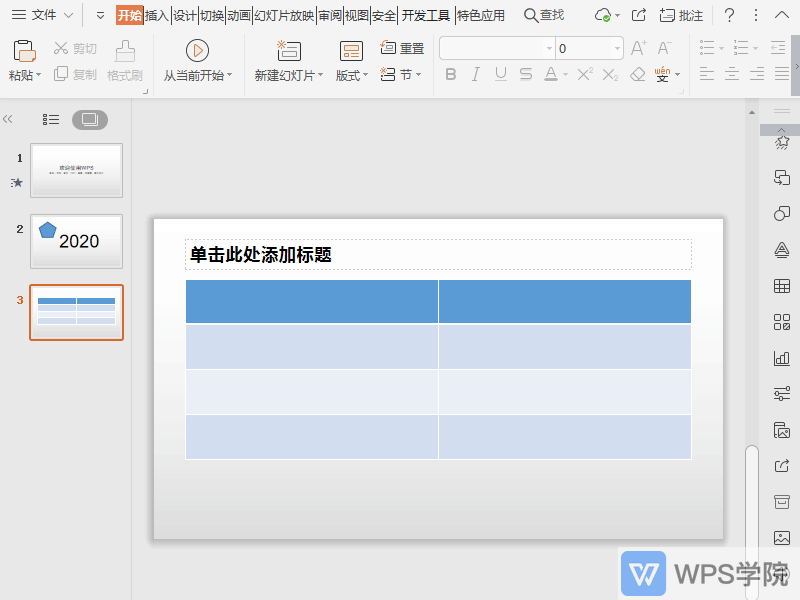Click the table icon in the right sidebar
This screenshot has width=800, height=600.
pos(781,285)
